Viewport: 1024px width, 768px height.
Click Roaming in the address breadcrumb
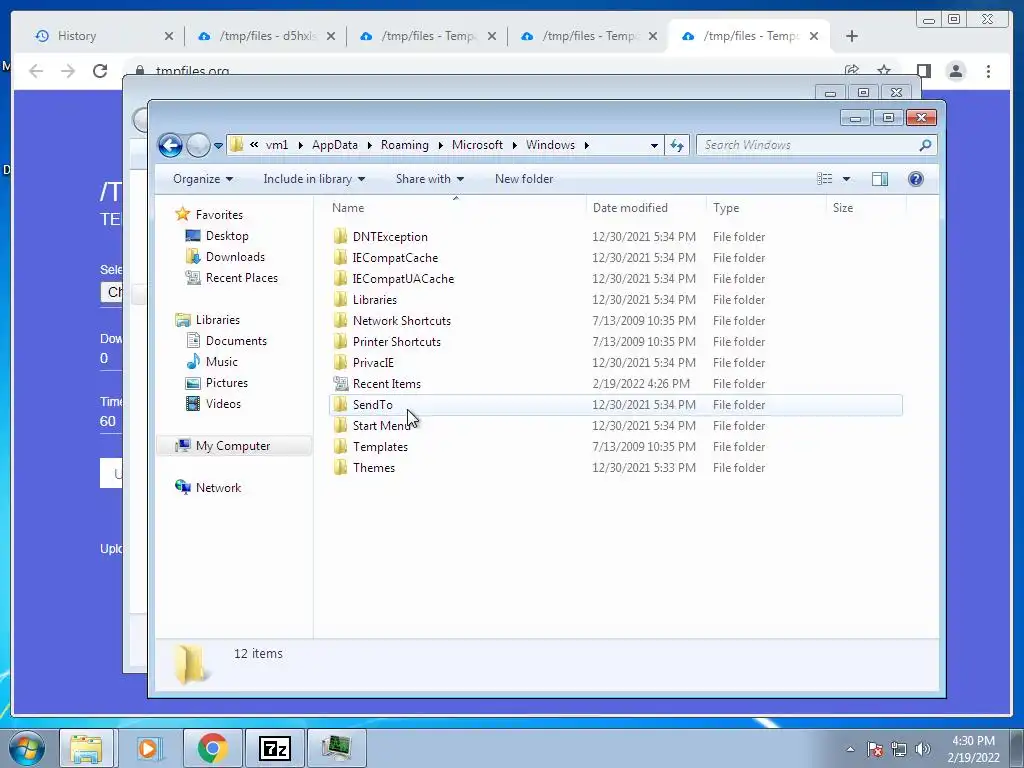(404, 145)
